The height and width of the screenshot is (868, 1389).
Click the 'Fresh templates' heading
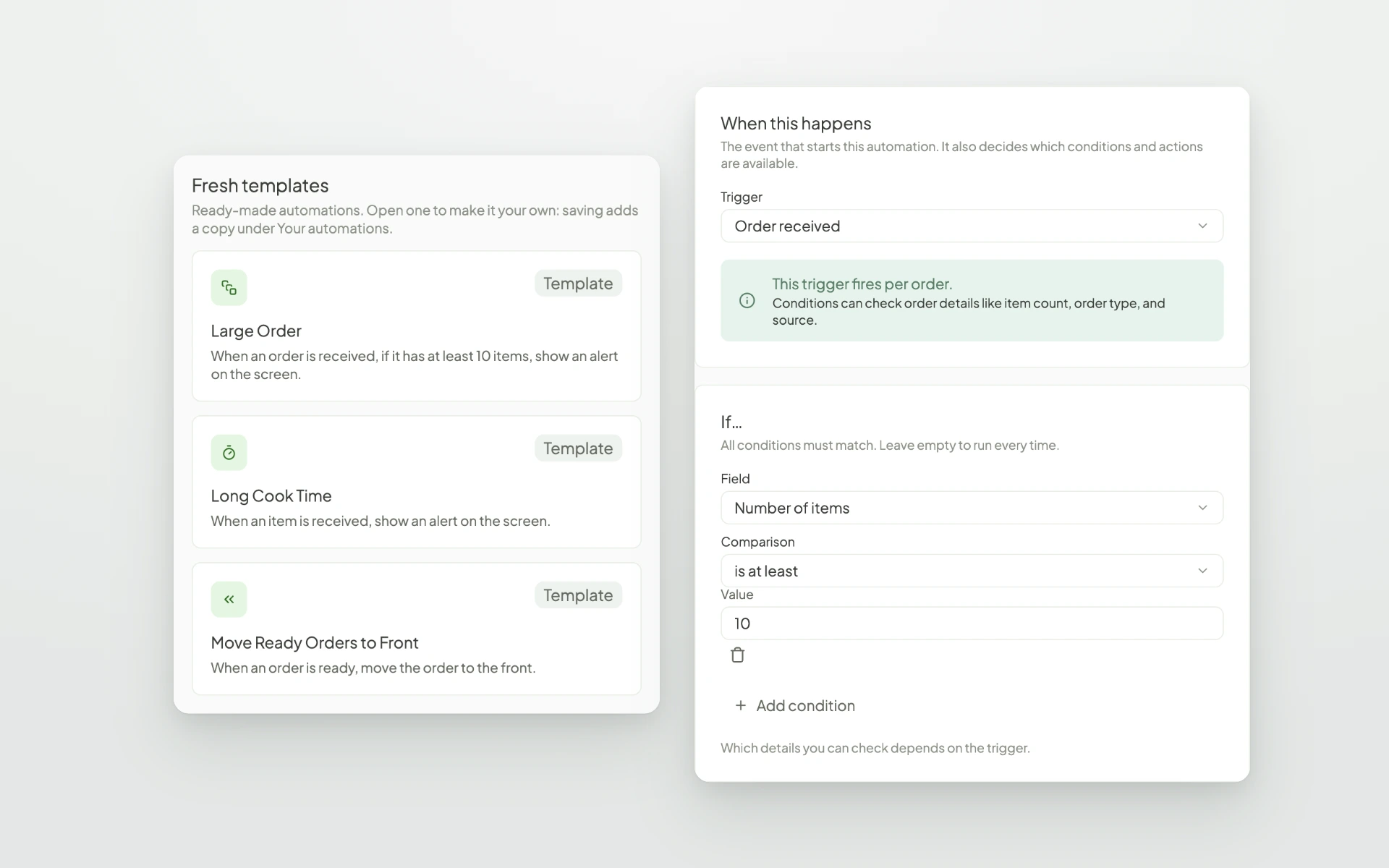click(260, 186)
